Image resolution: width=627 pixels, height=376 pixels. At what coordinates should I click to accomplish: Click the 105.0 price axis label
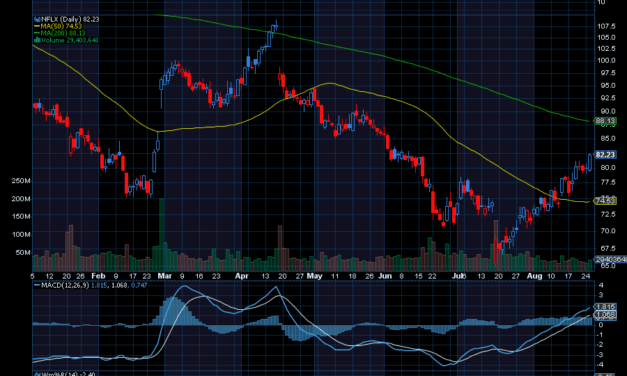click(x=606, y=38)
